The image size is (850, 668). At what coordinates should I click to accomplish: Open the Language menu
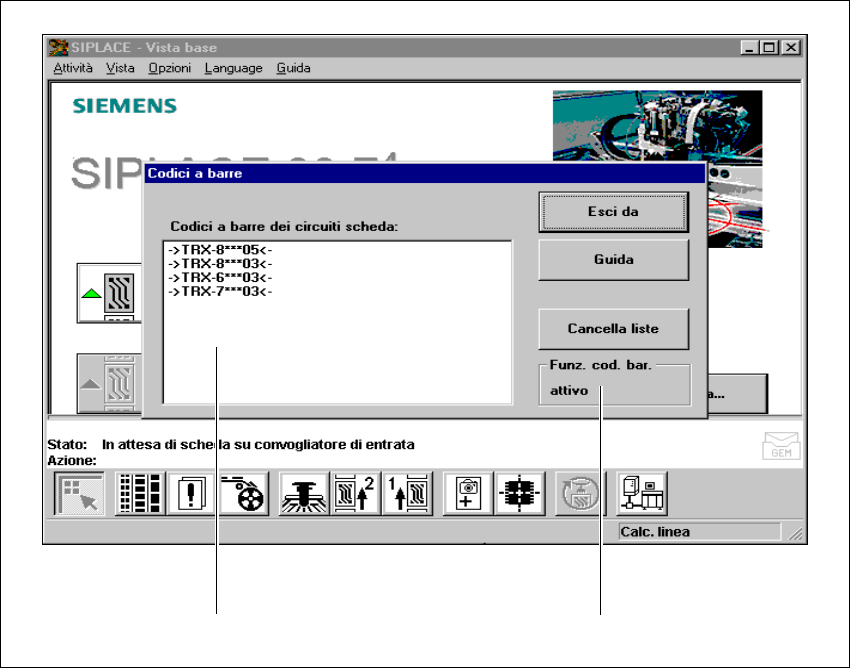tap(233, 68)
